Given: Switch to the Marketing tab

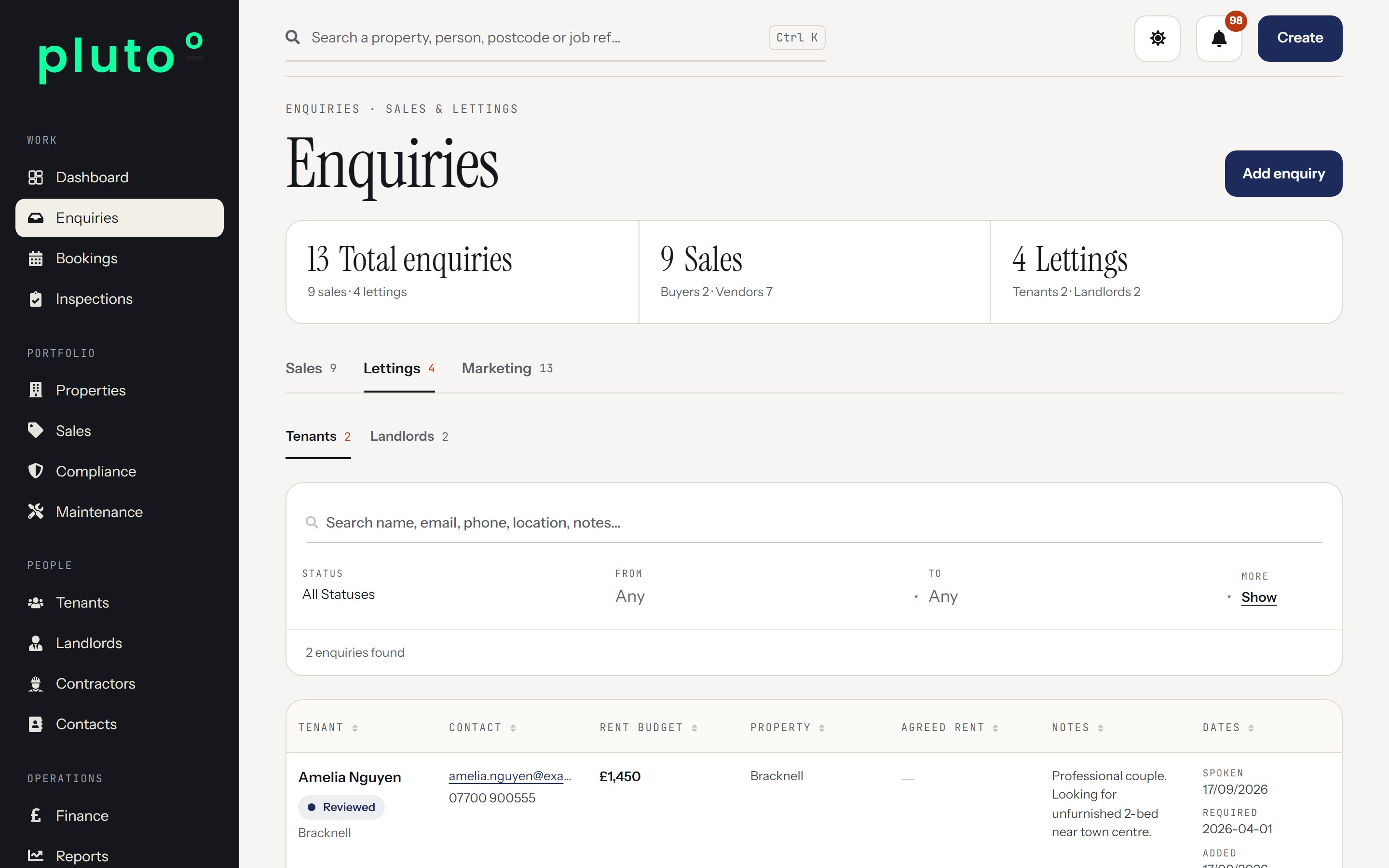Looking at the screenshot, I should [x=507, y=368].
